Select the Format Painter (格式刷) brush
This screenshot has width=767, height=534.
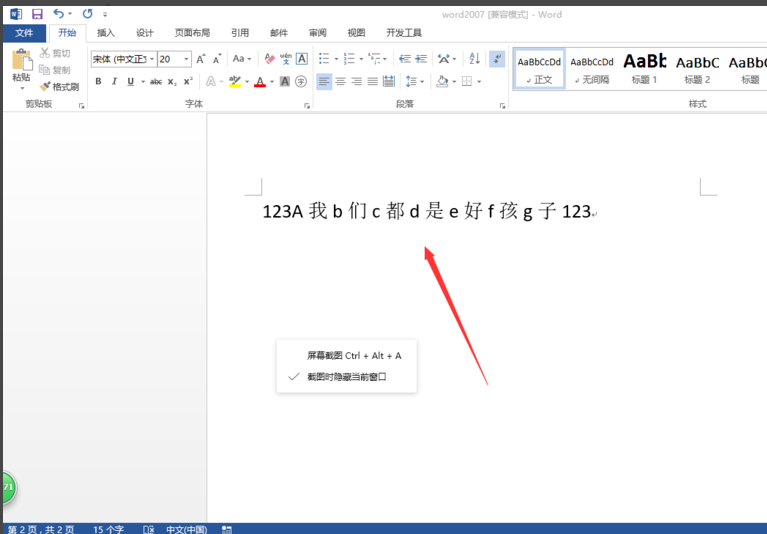[45, 87]
